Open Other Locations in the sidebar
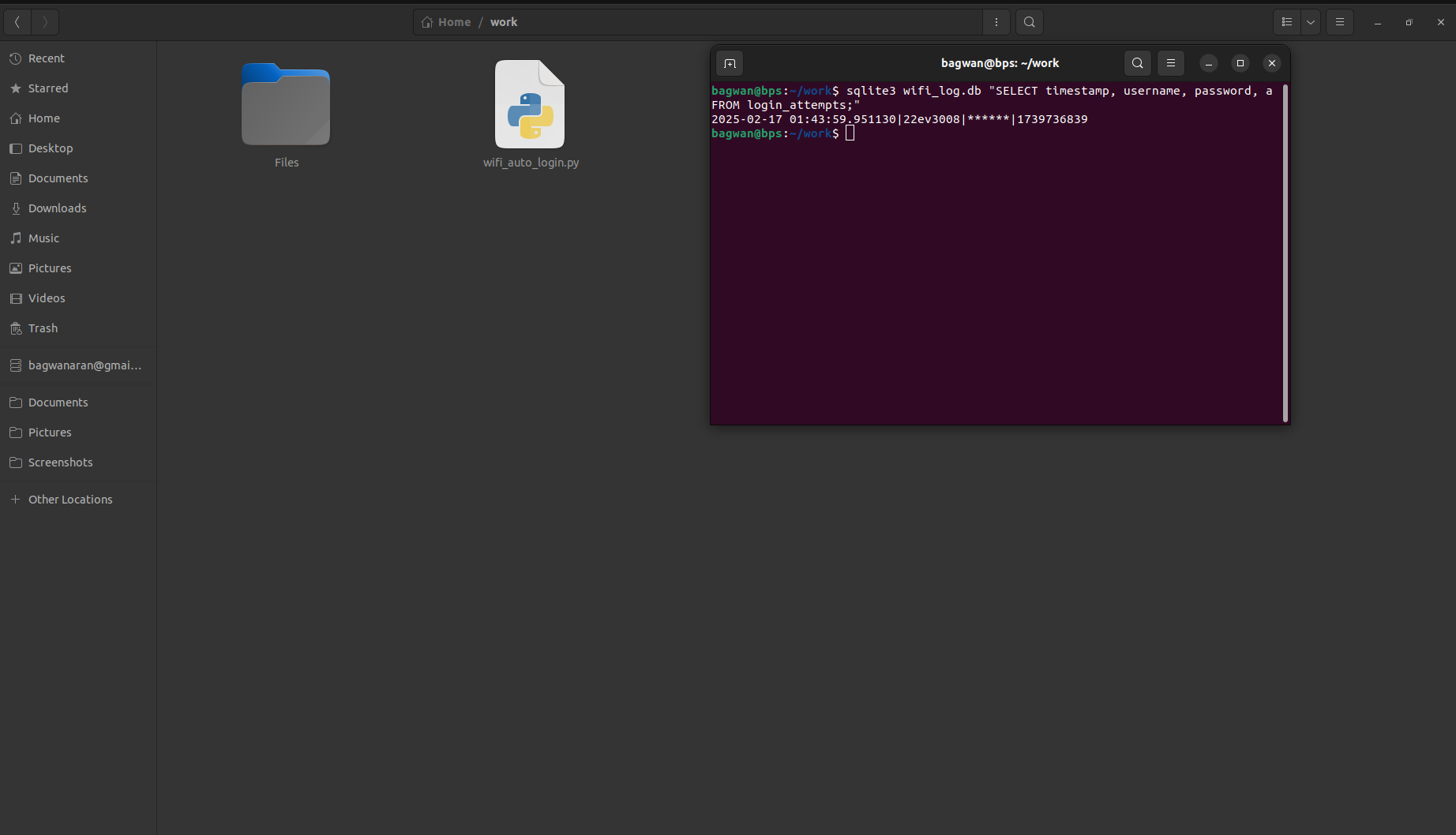Viewport: 1456px width, 835px height. tap(78, 500)
